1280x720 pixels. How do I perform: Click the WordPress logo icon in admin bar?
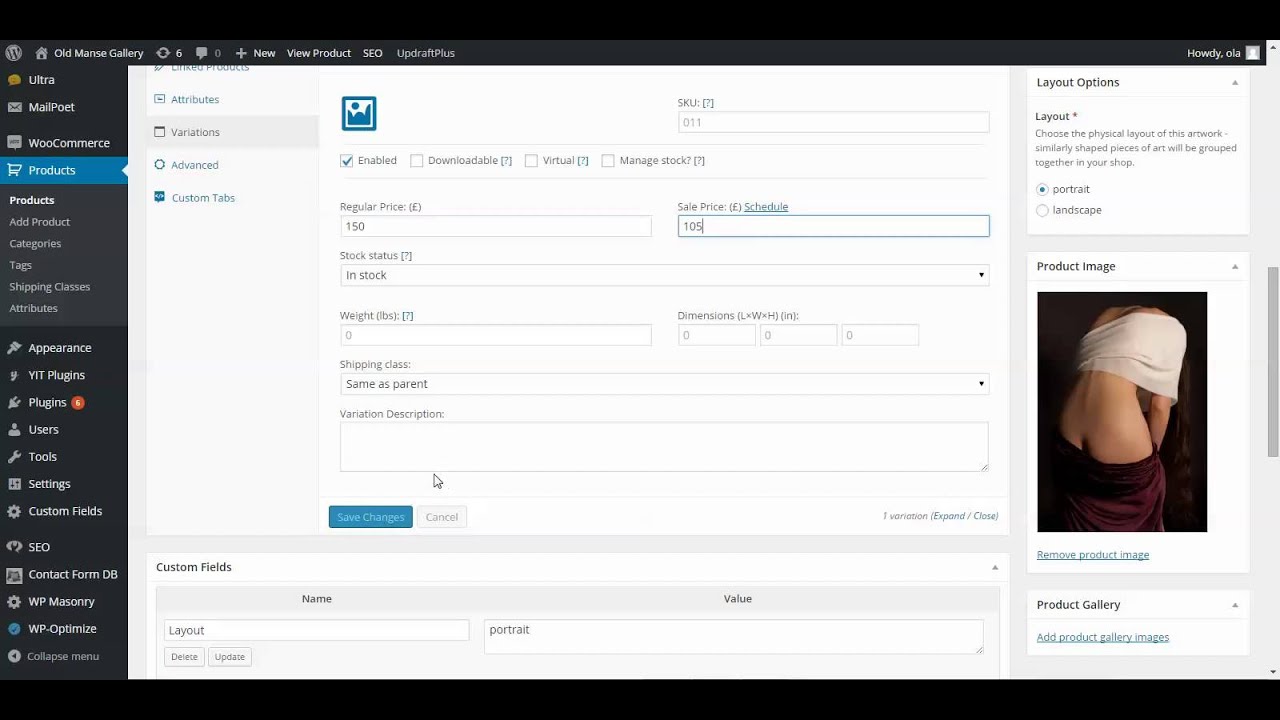click(13, 53)
